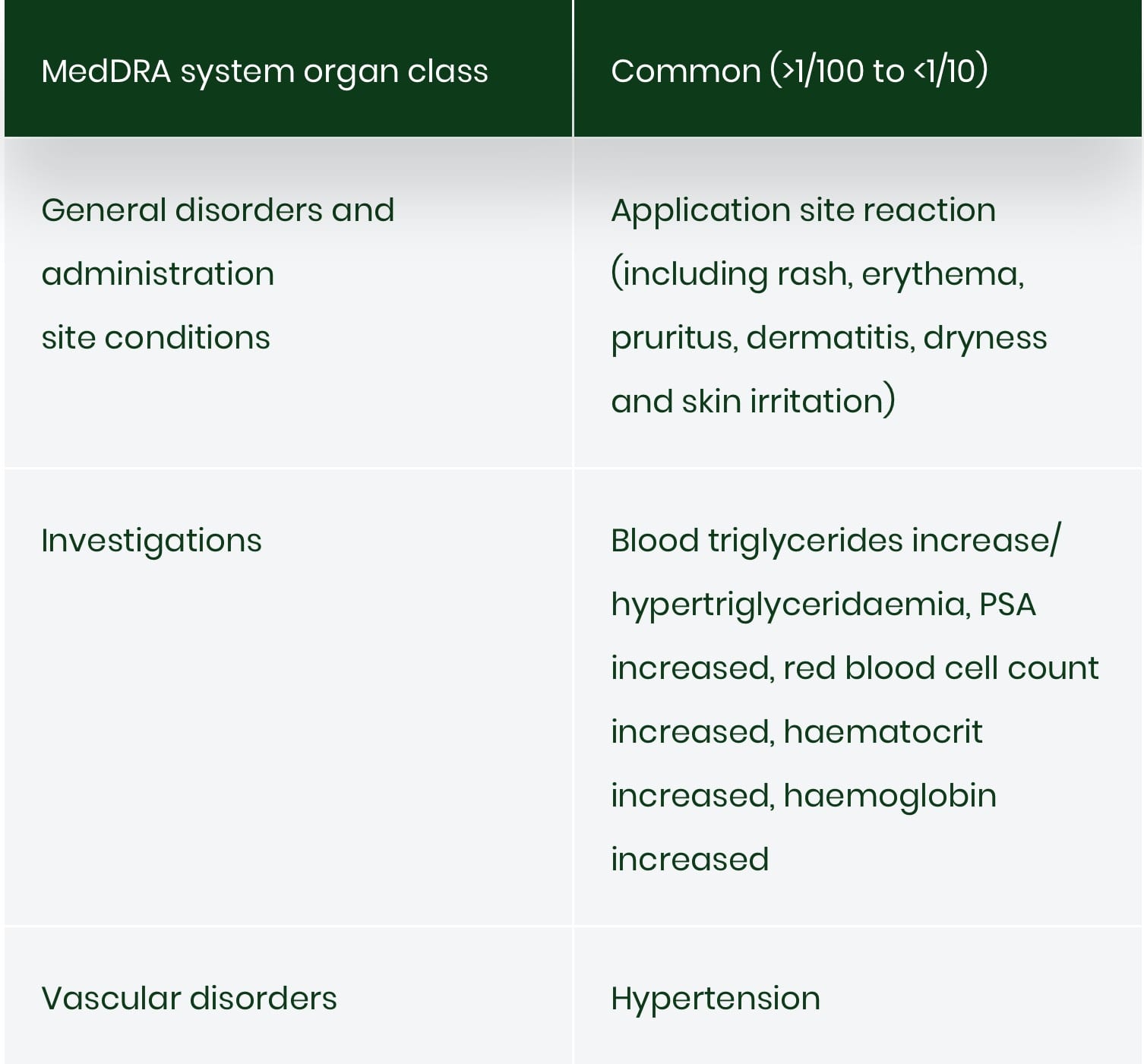Select the Application site reaction cell
Viewport: 1144px width, 1064px height.
[x=858, y=302]
